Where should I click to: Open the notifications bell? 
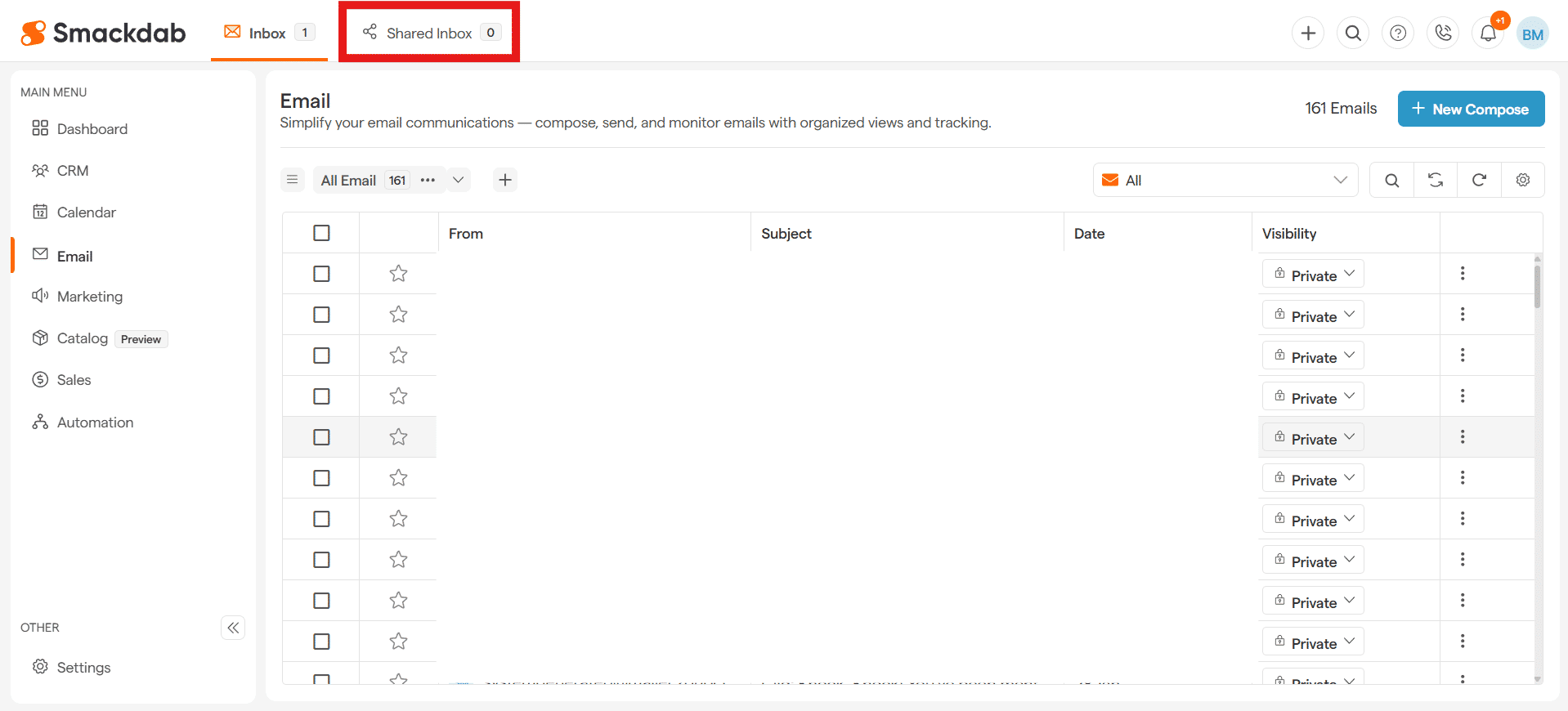[1488, 34]
